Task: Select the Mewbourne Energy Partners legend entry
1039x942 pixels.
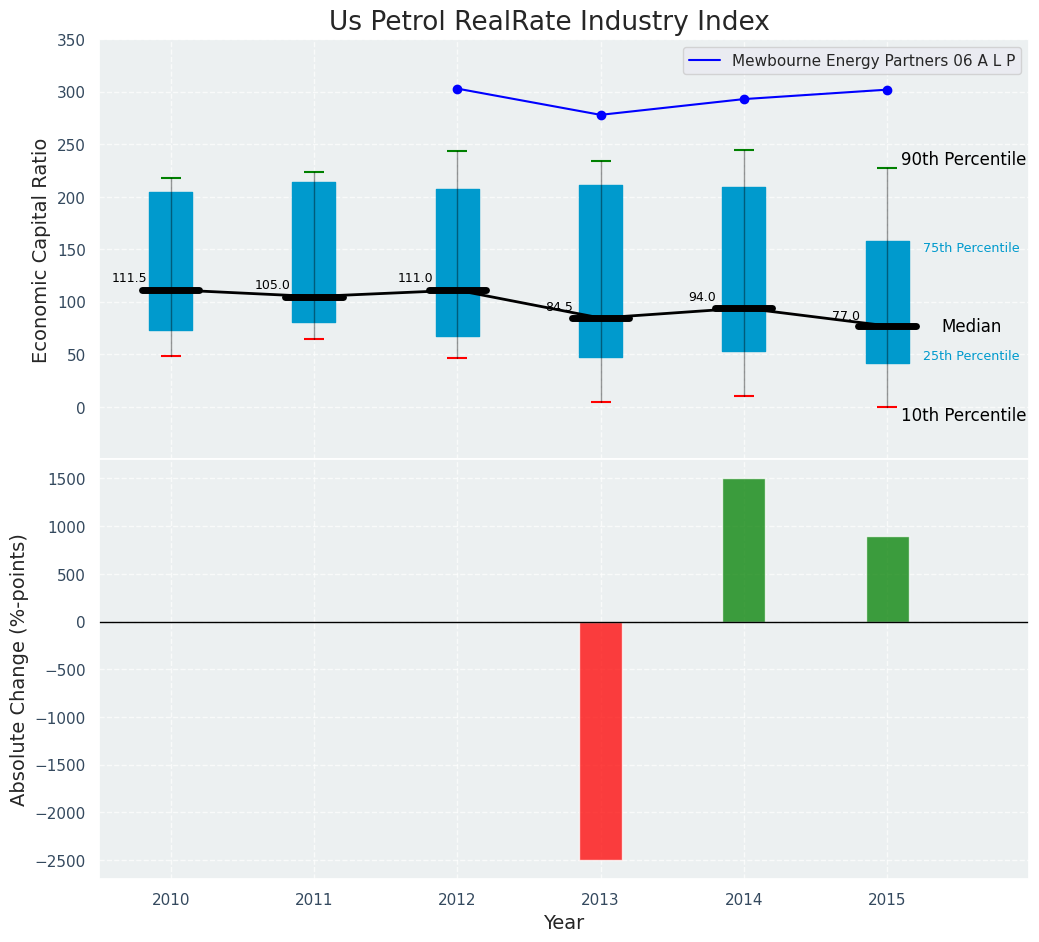Action: 872,61
